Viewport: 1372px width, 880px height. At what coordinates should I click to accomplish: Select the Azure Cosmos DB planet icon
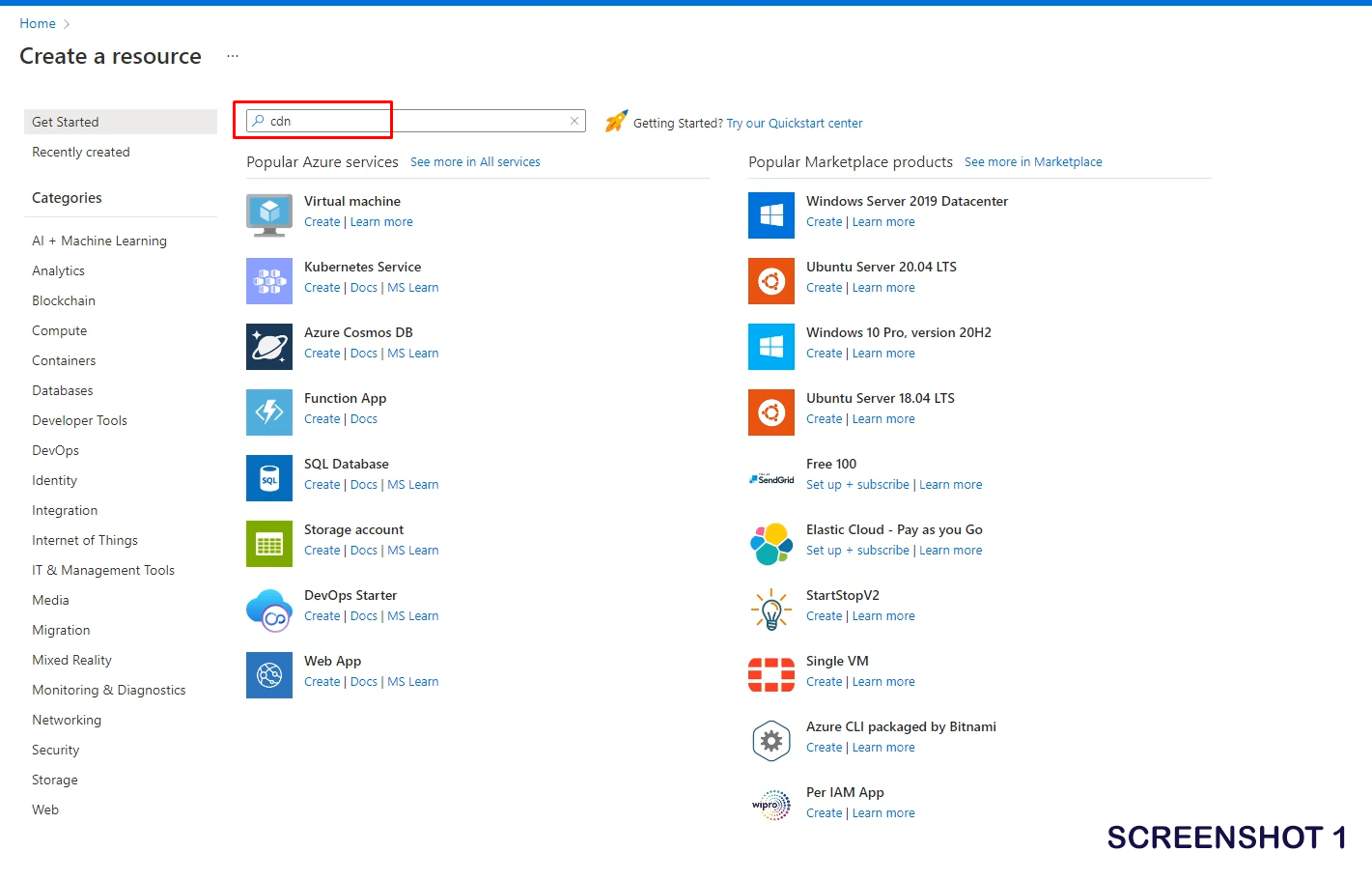pyautogui.click(x=269, y=347)
